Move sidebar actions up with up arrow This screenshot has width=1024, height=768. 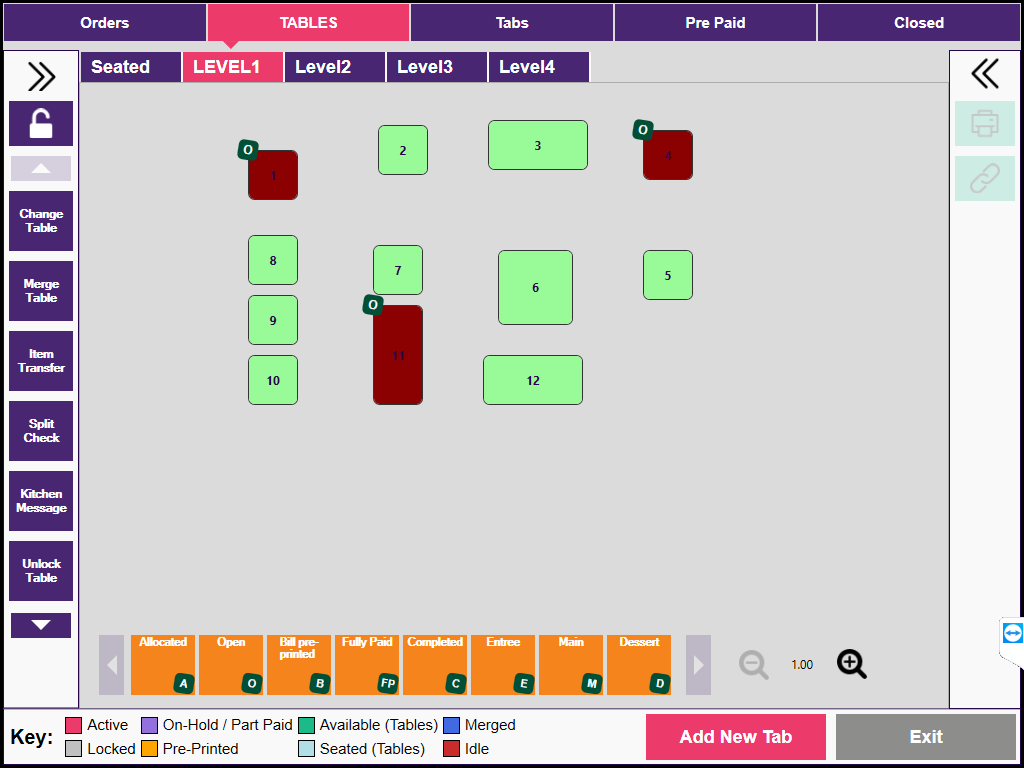pos(41,168)
